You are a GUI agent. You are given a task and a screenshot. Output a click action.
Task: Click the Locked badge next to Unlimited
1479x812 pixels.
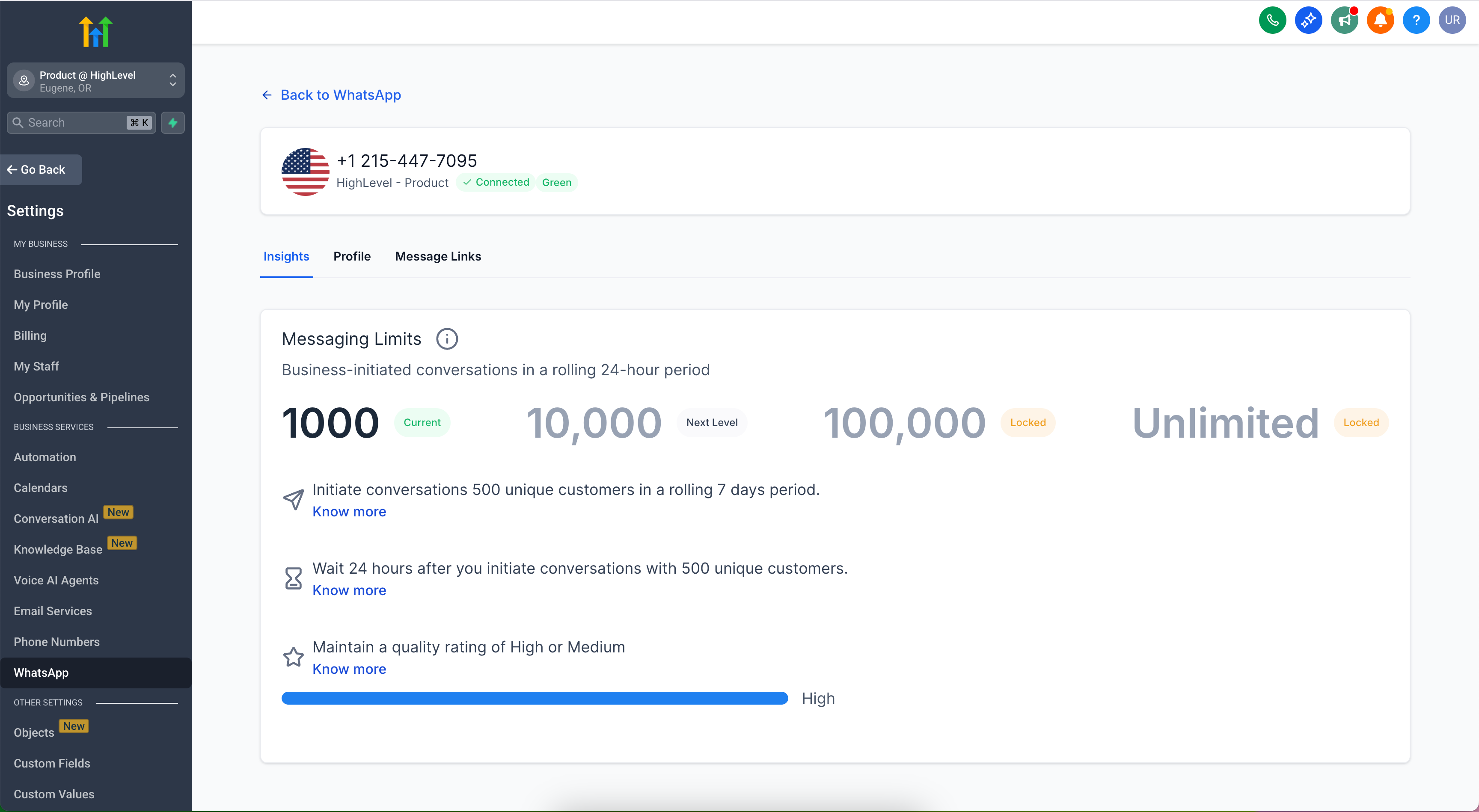pyautogui.click(x=1361, y=422)
